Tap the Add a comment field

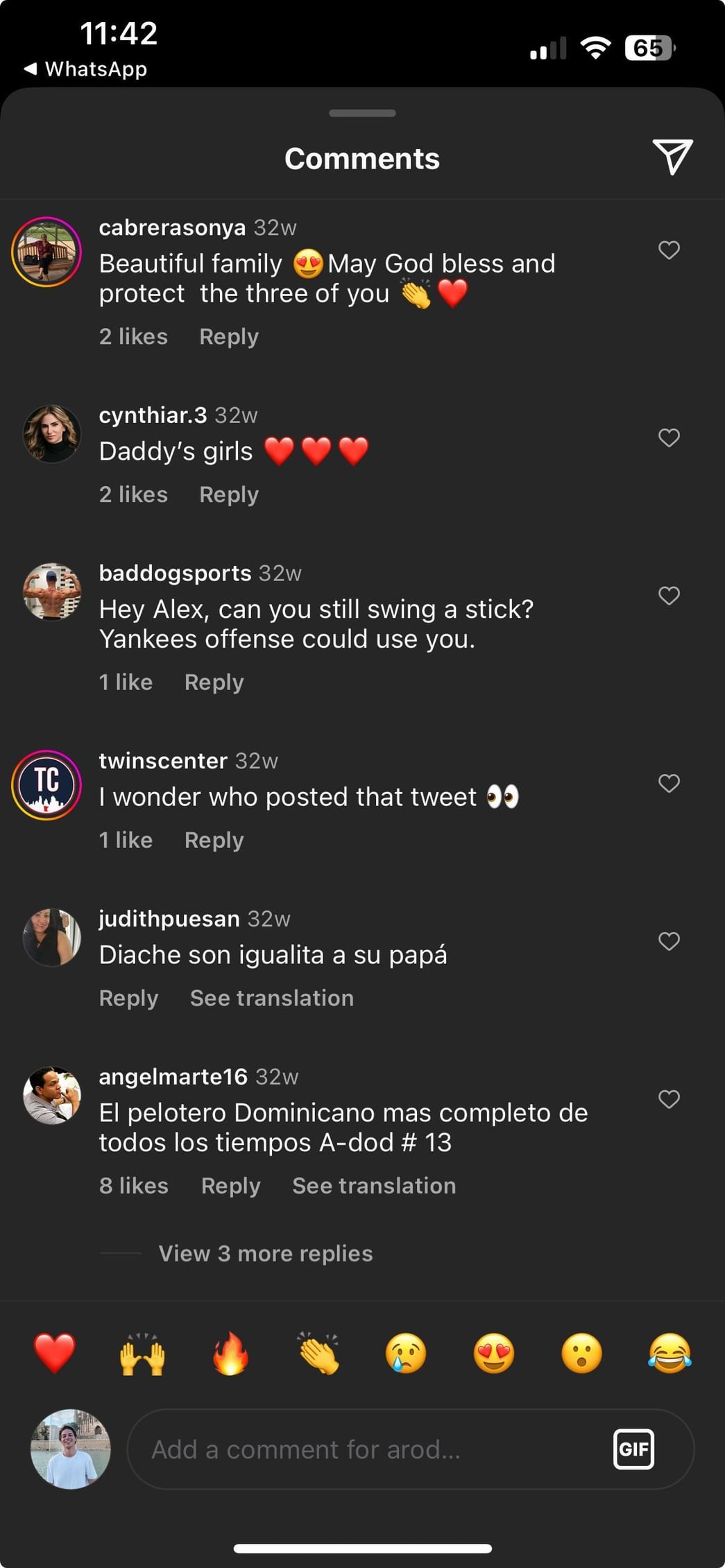[368, 1449]
